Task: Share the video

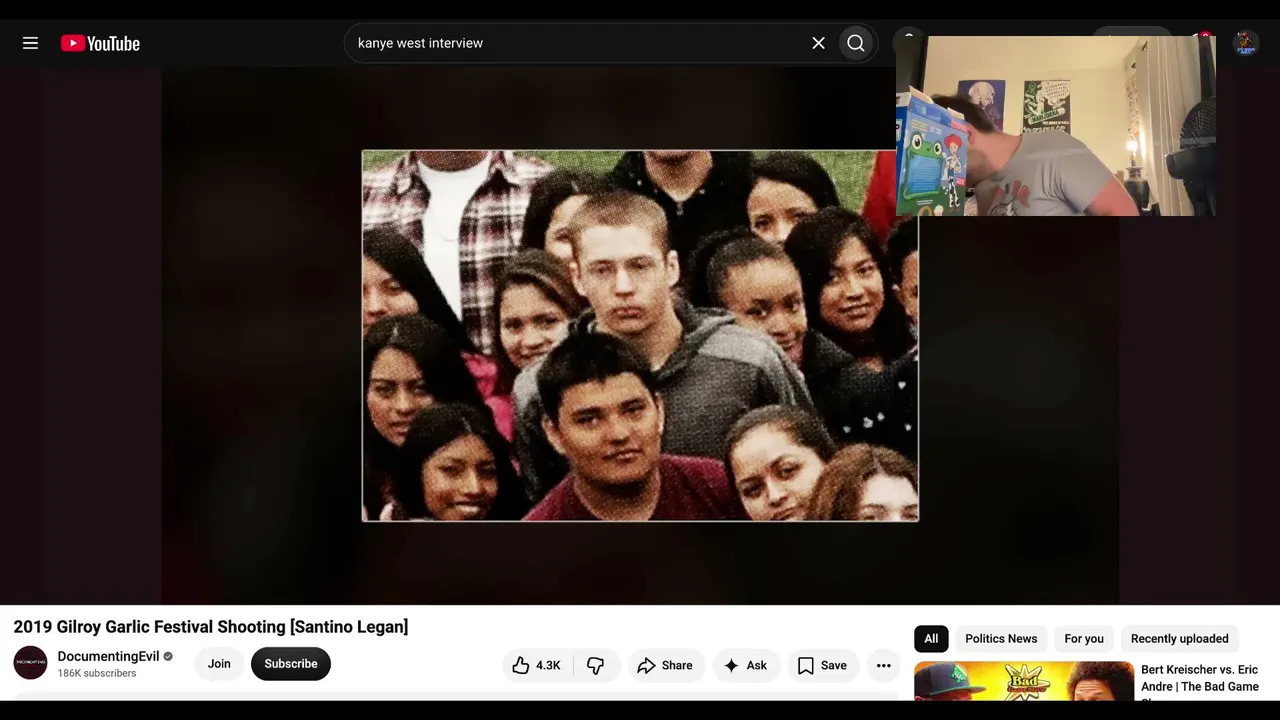Action: click(x=665, y=665)
